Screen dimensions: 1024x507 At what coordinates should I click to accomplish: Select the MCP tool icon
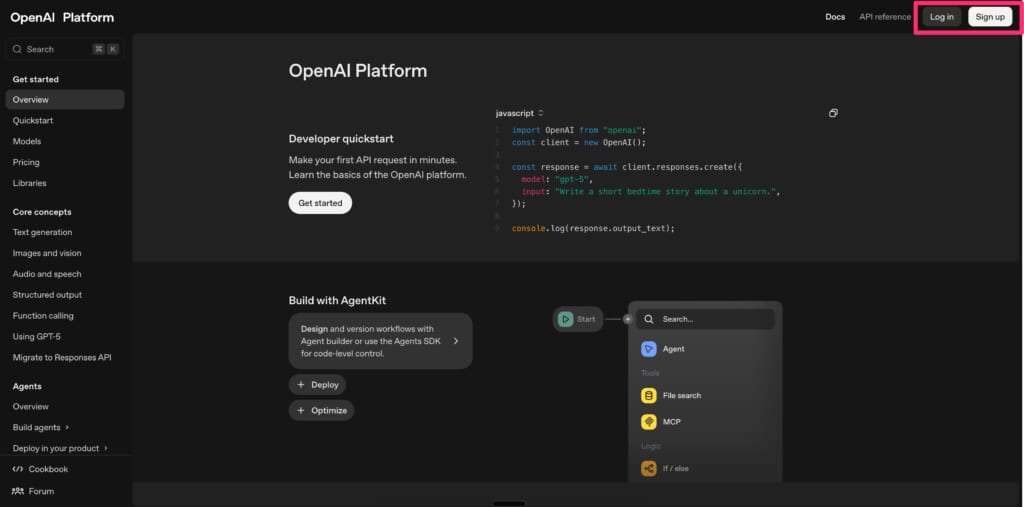648,422
